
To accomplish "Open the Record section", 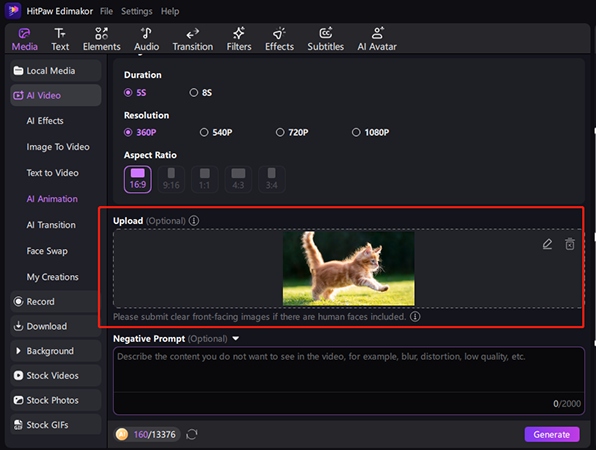I will coord(55,302).
